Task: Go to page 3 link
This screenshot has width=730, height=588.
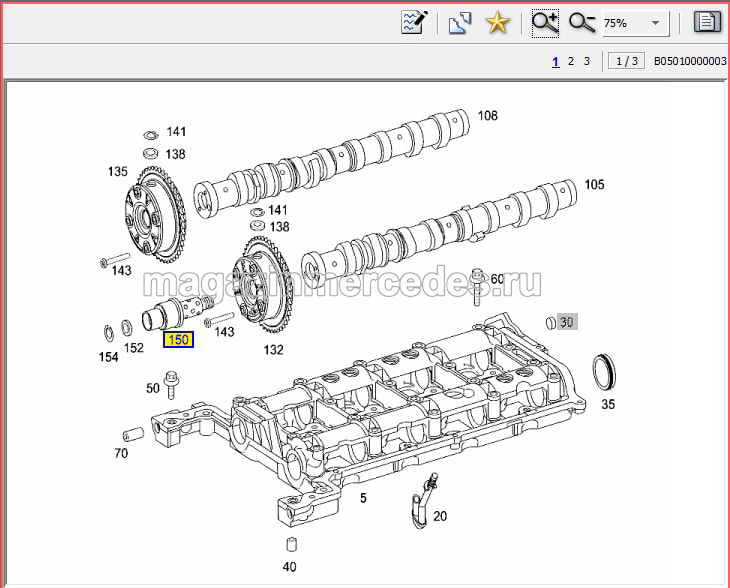Action: pyautogui.click(x=587, y=61)
